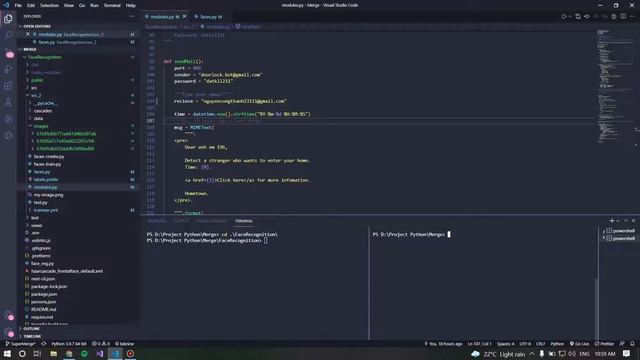Screen dimensions: 640x360
Task: Open File Explorer from the taskbar
Action: 53,354
